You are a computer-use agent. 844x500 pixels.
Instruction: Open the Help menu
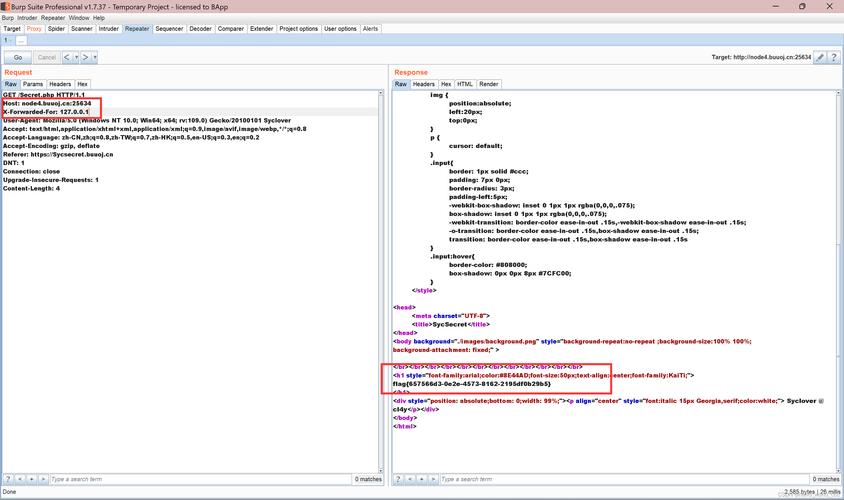[99, 18]
